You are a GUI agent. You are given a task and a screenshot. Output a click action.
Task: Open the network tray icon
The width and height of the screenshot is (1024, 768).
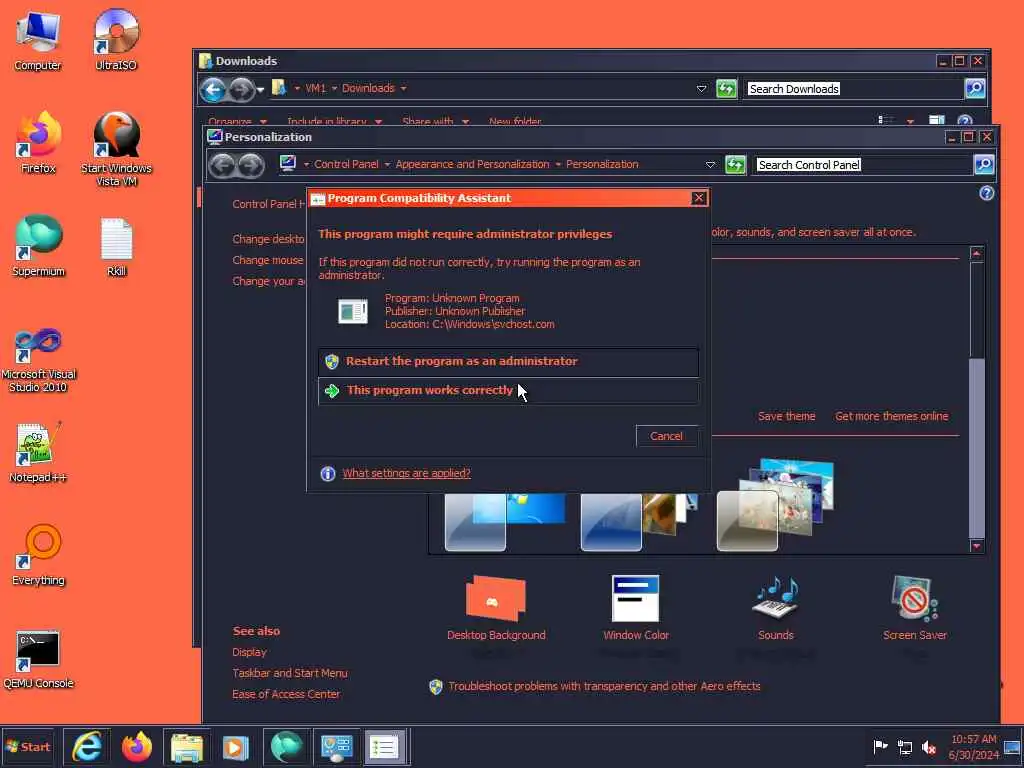904,747
